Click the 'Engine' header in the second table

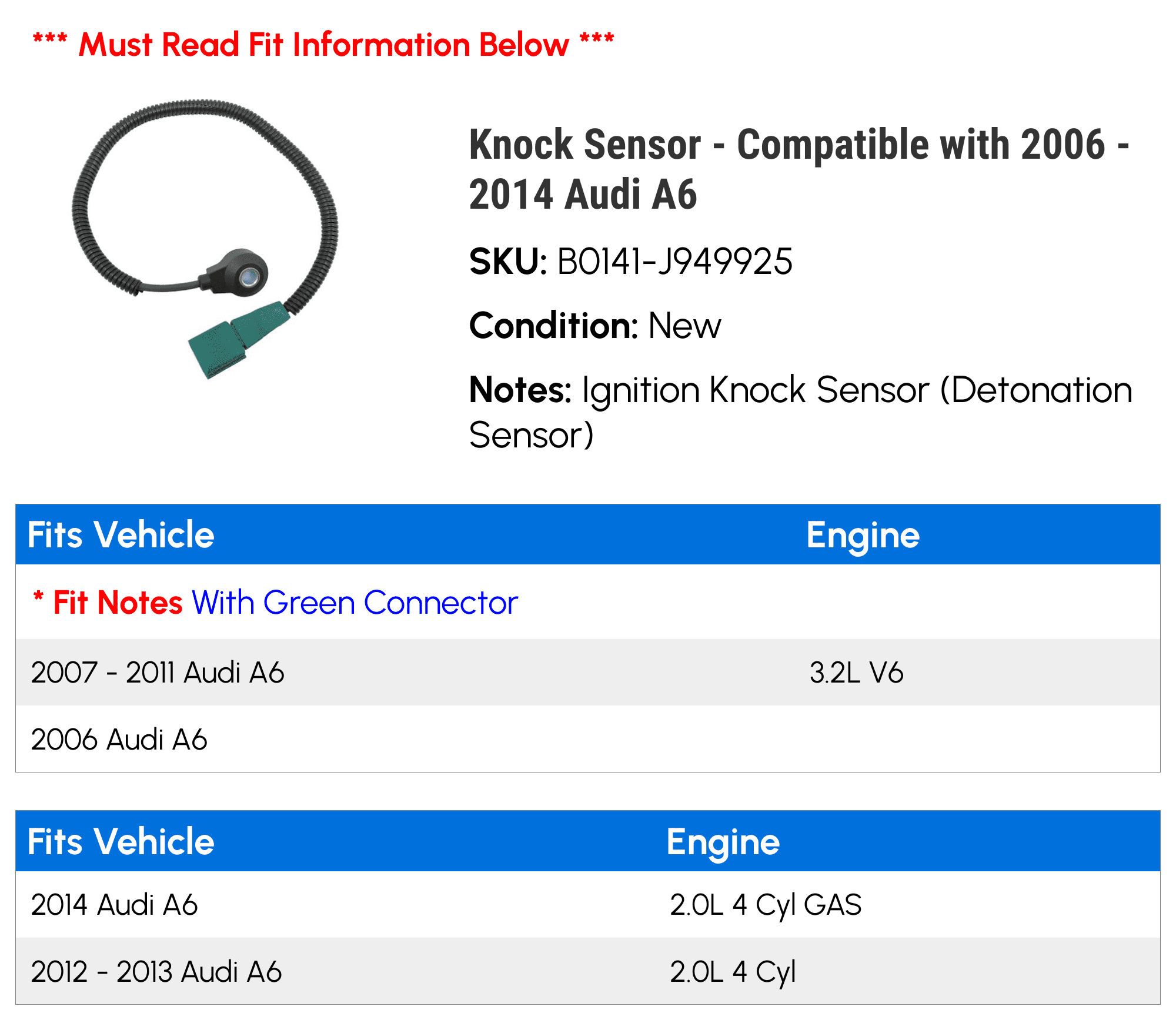coord(723,842)
